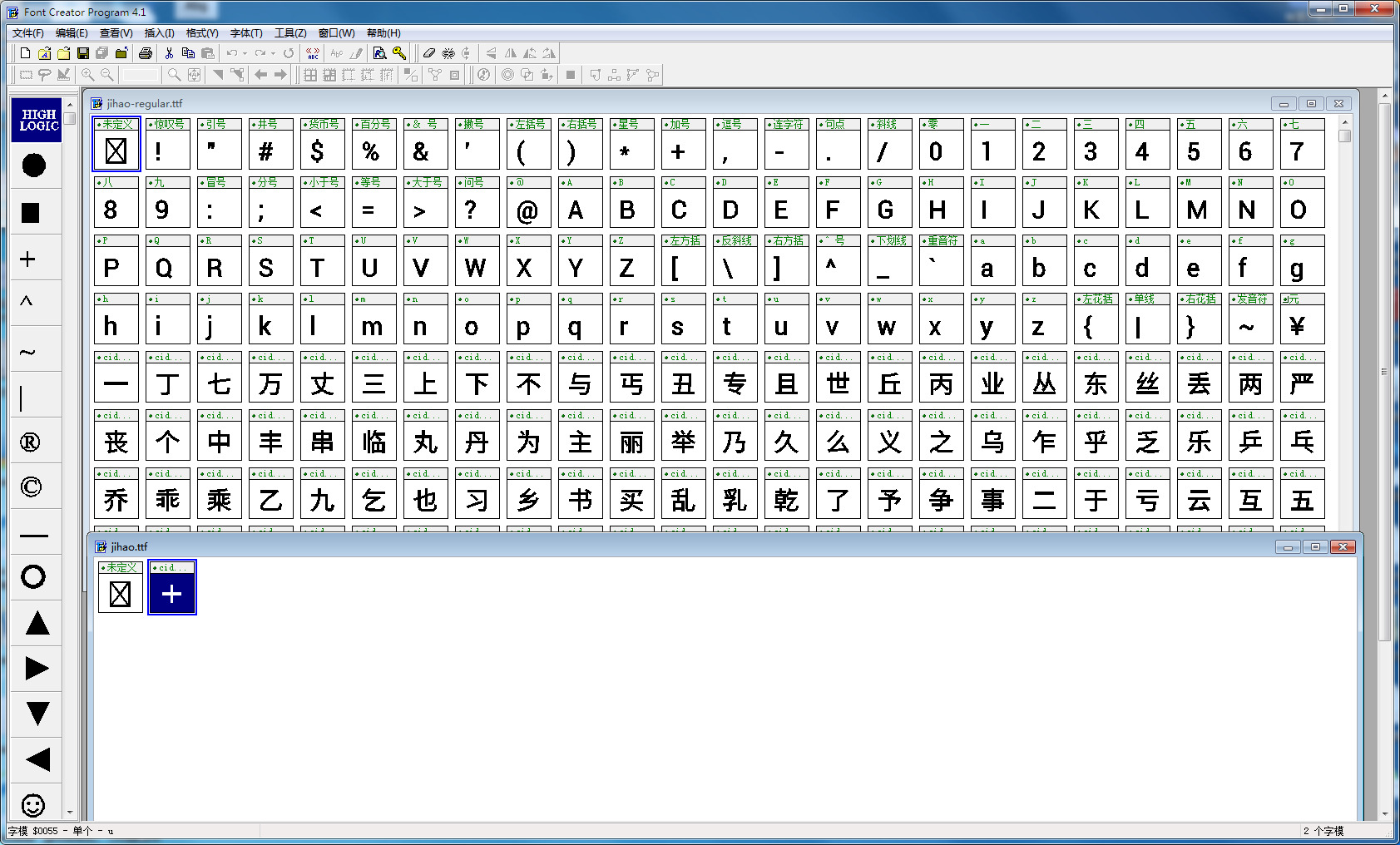Open the 工具(Z) menu
1400x845 pixels.
pos(290,33)
